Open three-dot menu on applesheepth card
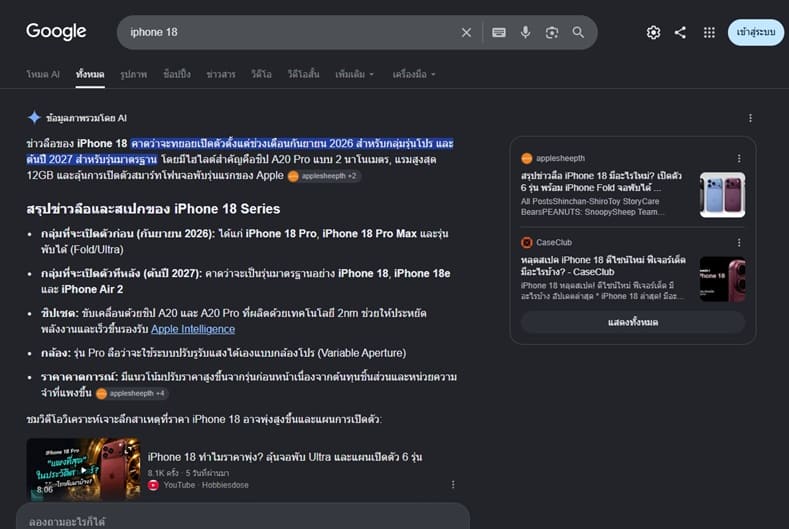The image size is (789, 529). pos(739,159)
